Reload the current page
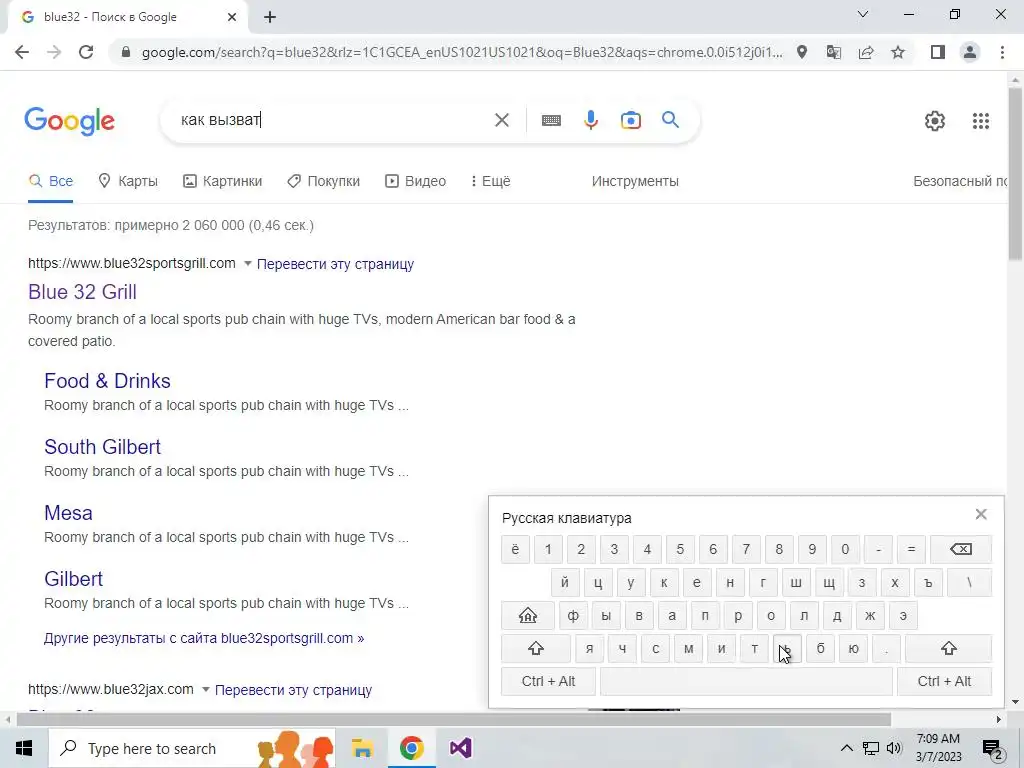This screenshot has width=1024, height=768. point(86,52)
